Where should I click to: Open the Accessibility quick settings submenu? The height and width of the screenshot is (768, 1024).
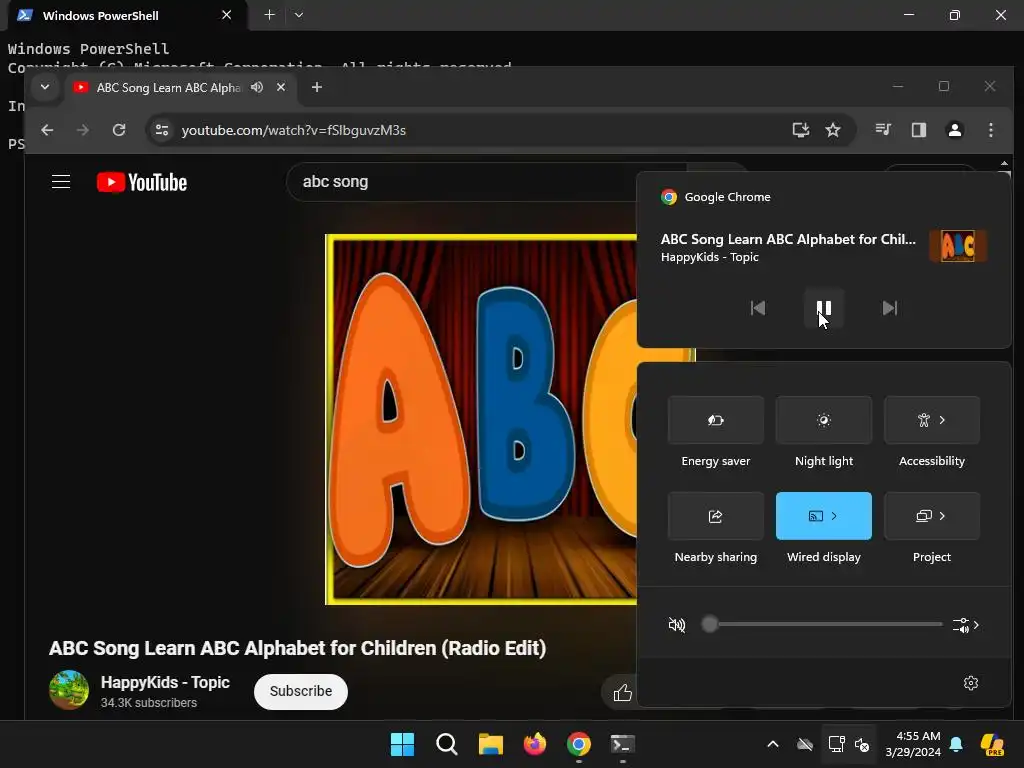pyautogui.click(x=932, y=420)
